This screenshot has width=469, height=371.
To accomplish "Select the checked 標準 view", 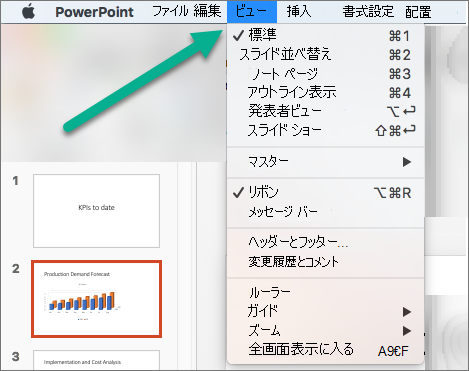I will point(325,35).
